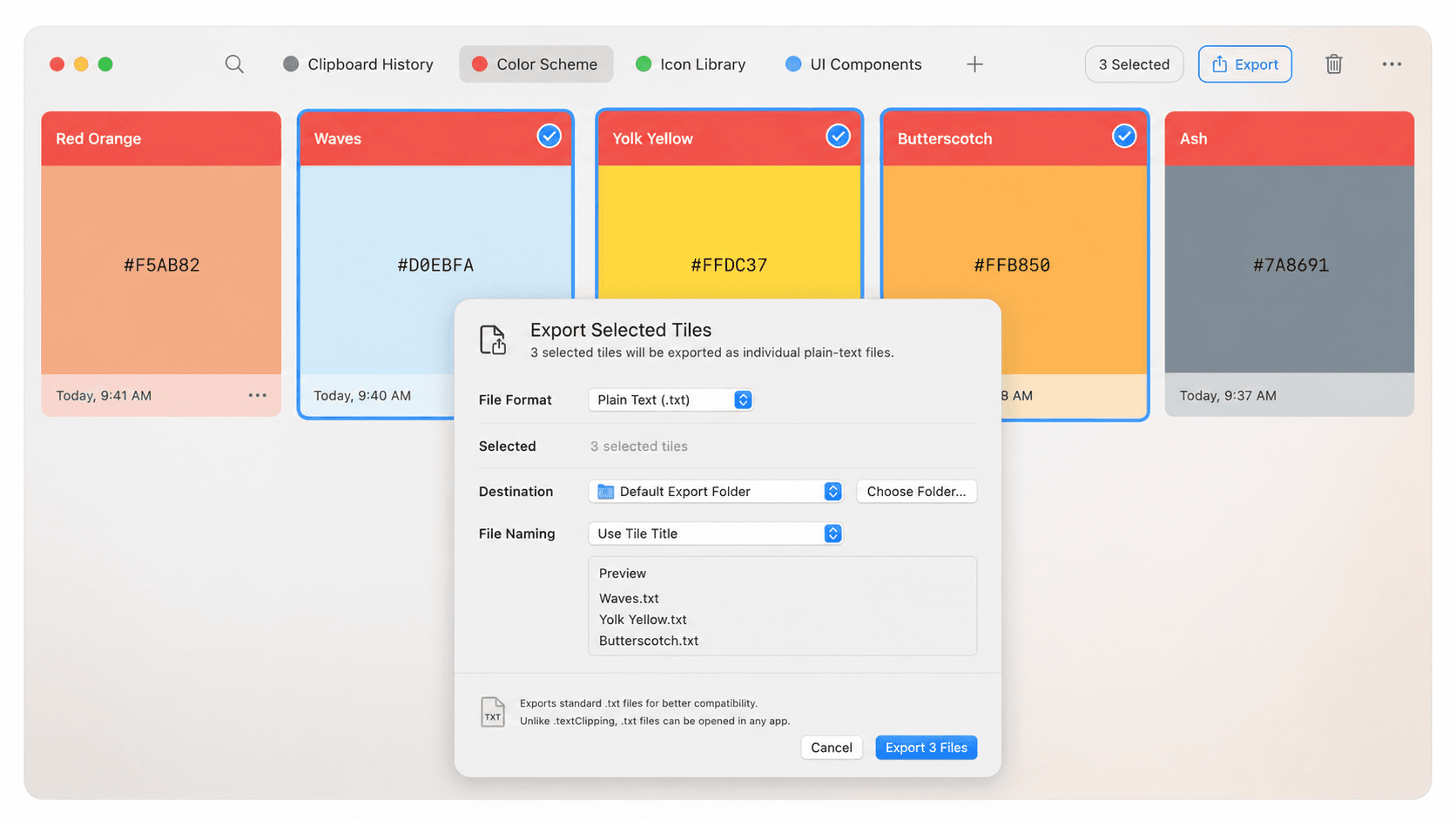Click the gray Clipboard History tab dot
The width and height of the screenshot is (1456, 819).
(291, 64)
